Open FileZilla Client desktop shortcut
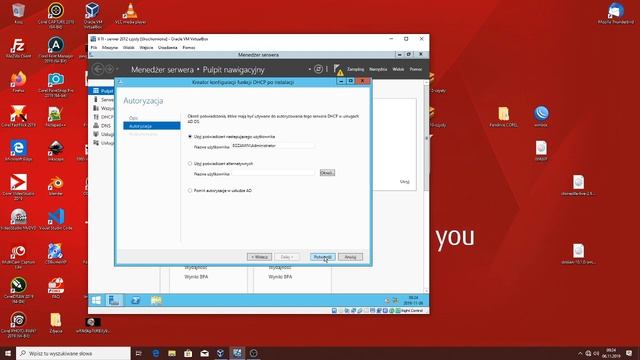This screenshot has height=360, width=640. [18, 48]
